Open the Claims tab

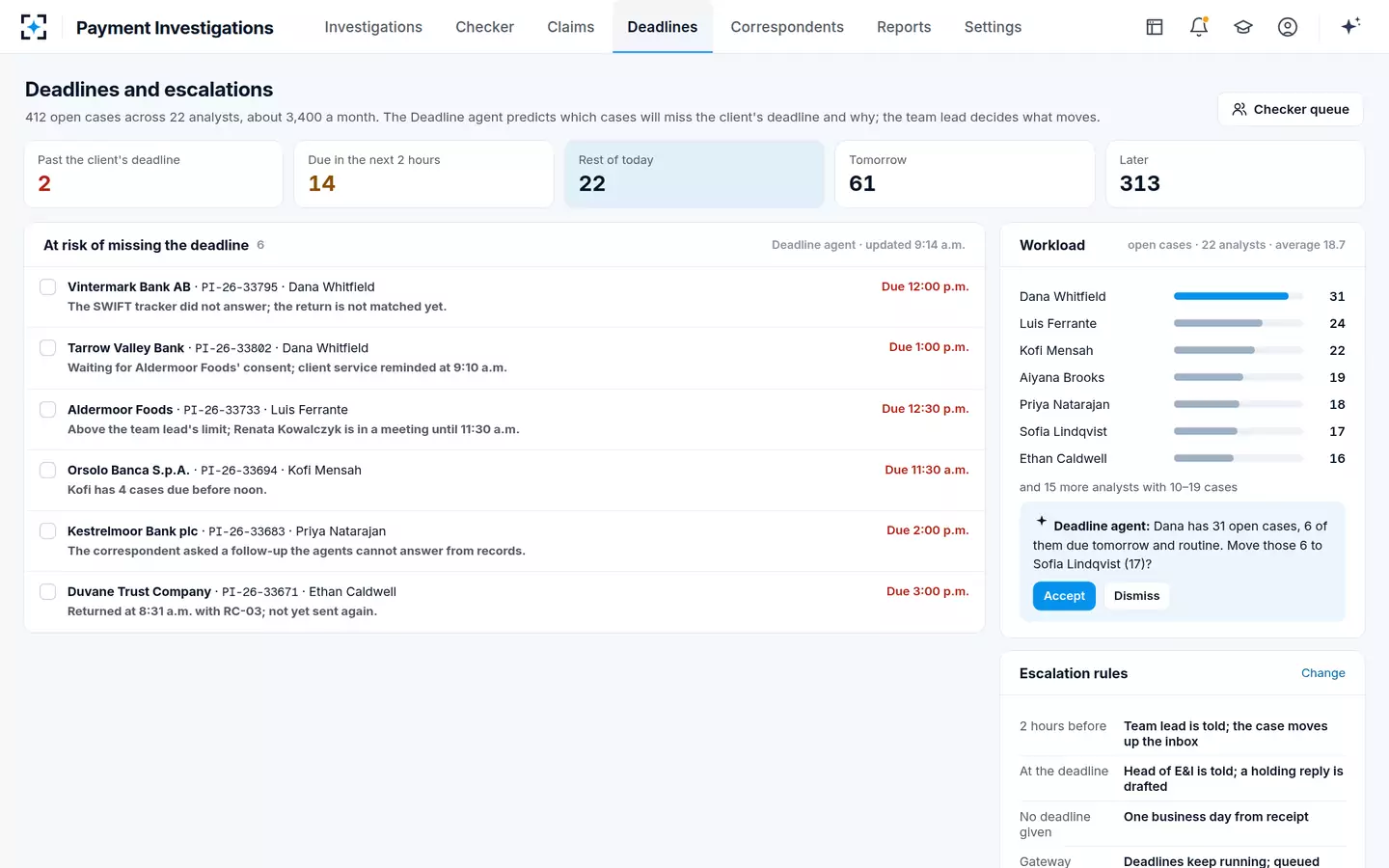[x=570, y=27]
